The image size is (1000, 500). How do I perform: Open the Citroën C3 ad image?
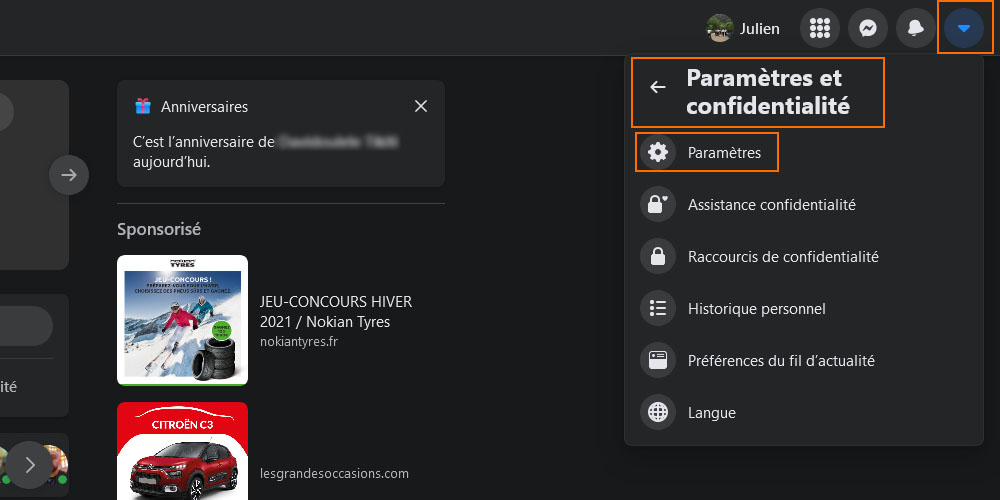[182, 451]
